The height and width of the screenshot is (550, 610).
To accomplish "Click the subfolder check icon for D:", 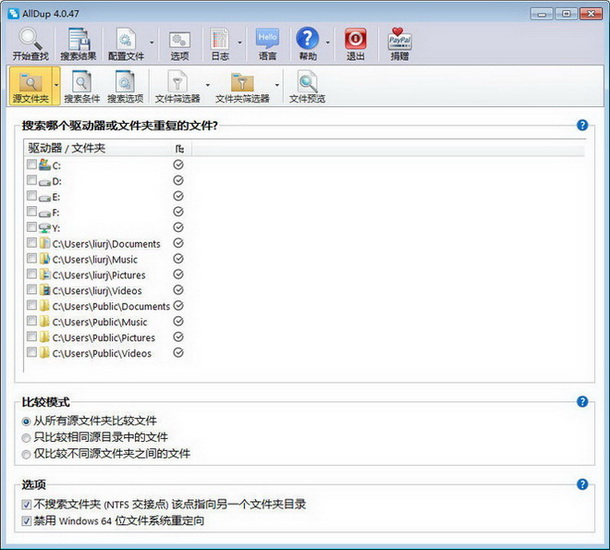I will tap(178, 180).
